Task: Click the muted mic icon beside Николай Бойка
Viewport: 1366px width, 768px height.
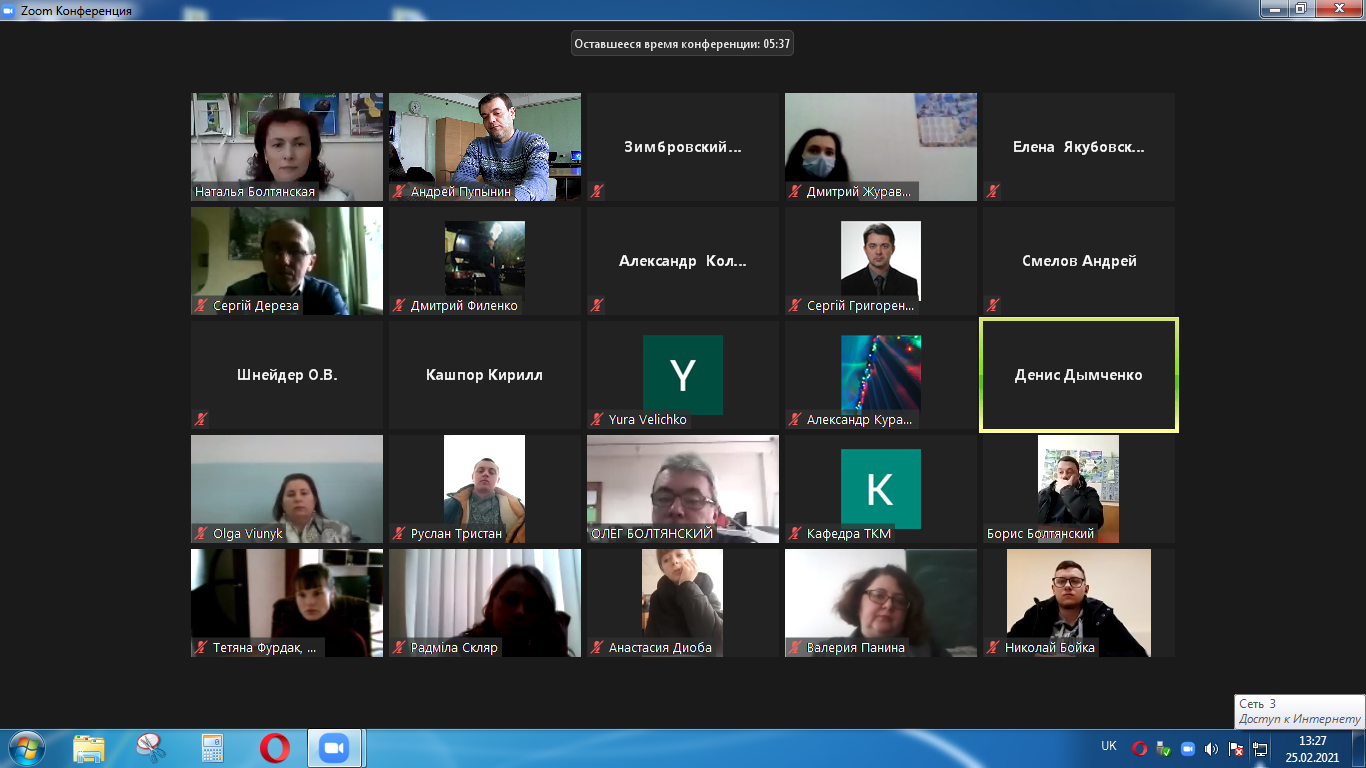Action: click(993, 647)
